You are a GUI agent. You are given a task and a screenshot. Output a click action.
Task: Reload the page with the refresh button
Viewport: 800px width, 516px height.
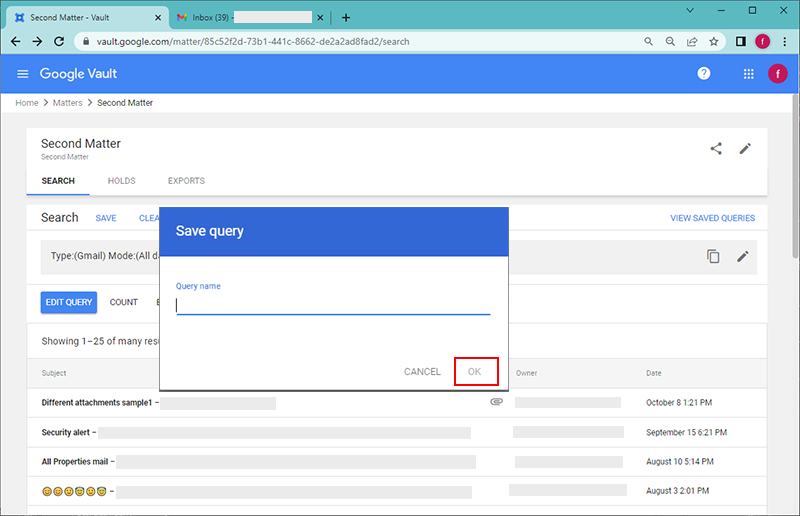pos(60,42)
